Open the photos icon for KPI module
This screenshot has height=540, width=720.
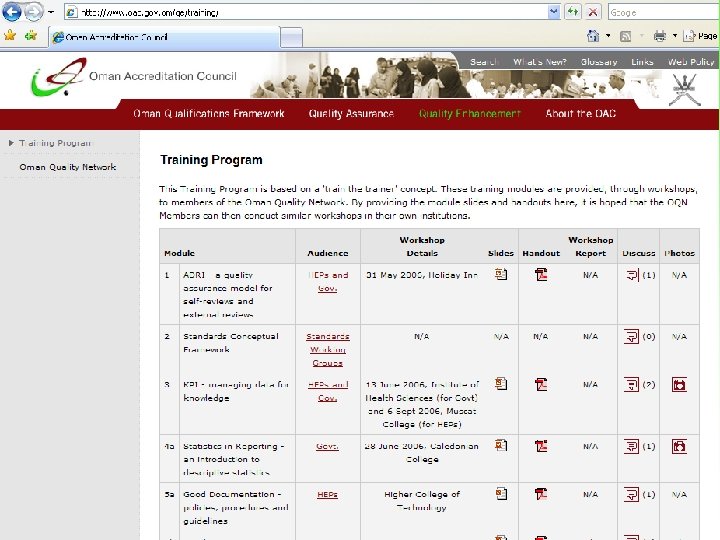coord(679,384)
